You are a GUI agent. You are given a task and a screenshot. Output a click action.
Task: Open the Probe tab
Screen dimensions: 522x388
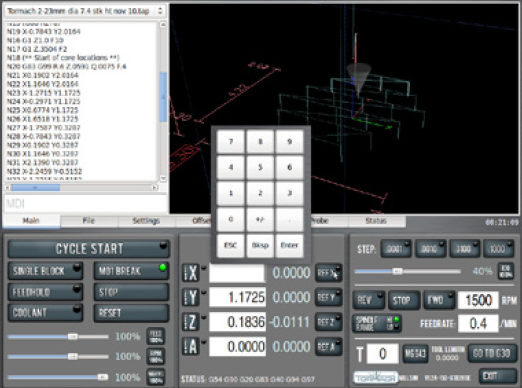(x=329, y=221)
